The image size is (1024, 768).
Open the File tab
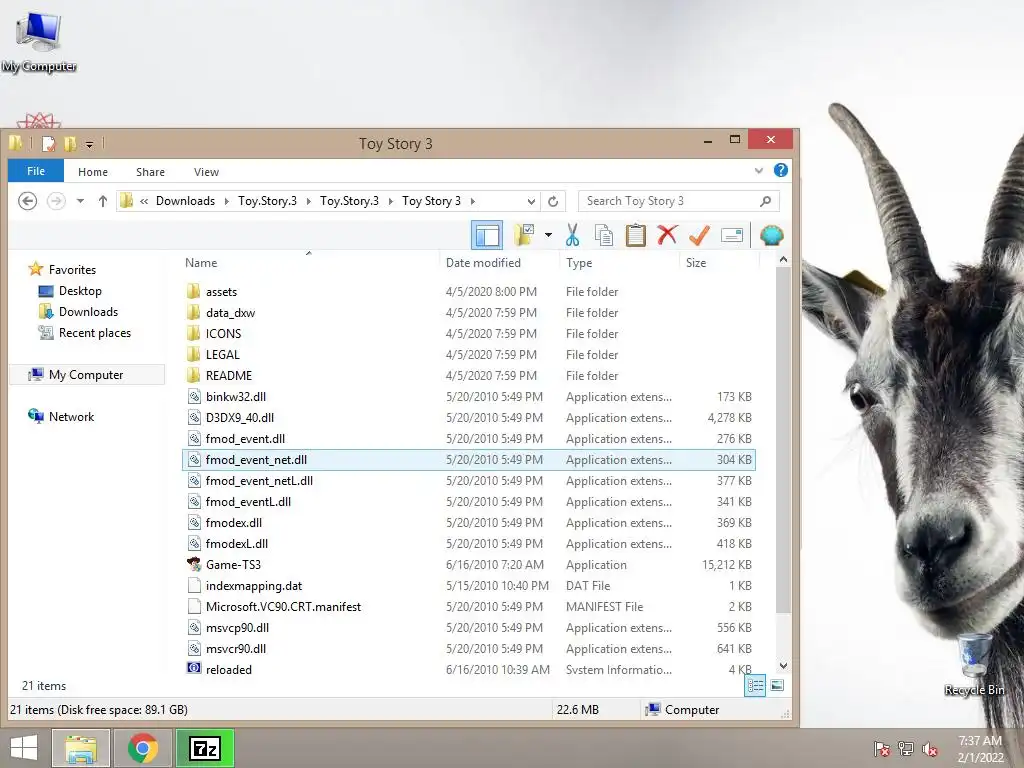coord(36,171)
